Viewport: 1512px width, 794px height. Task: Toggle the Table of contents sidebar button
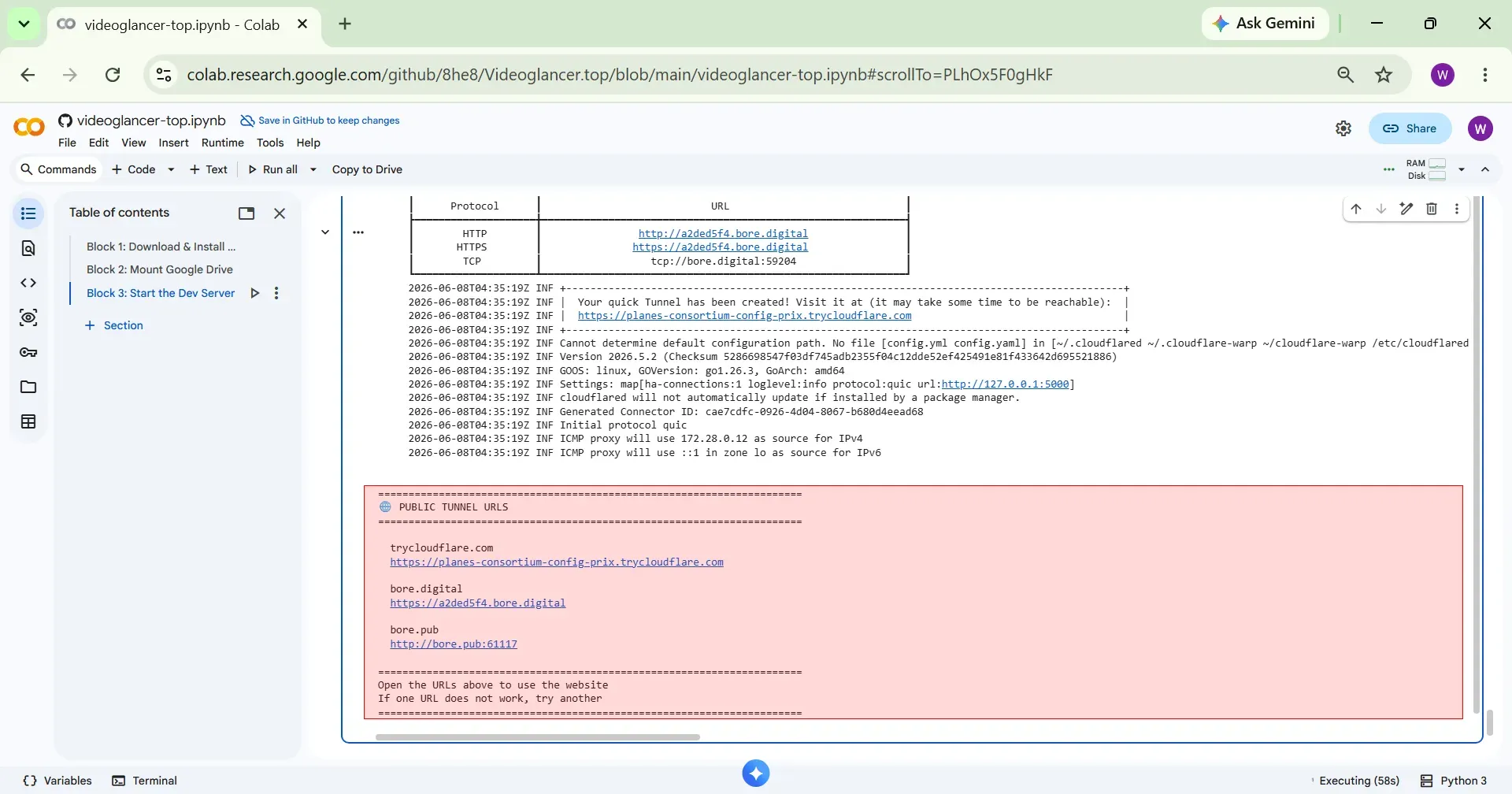click(28, 213)
